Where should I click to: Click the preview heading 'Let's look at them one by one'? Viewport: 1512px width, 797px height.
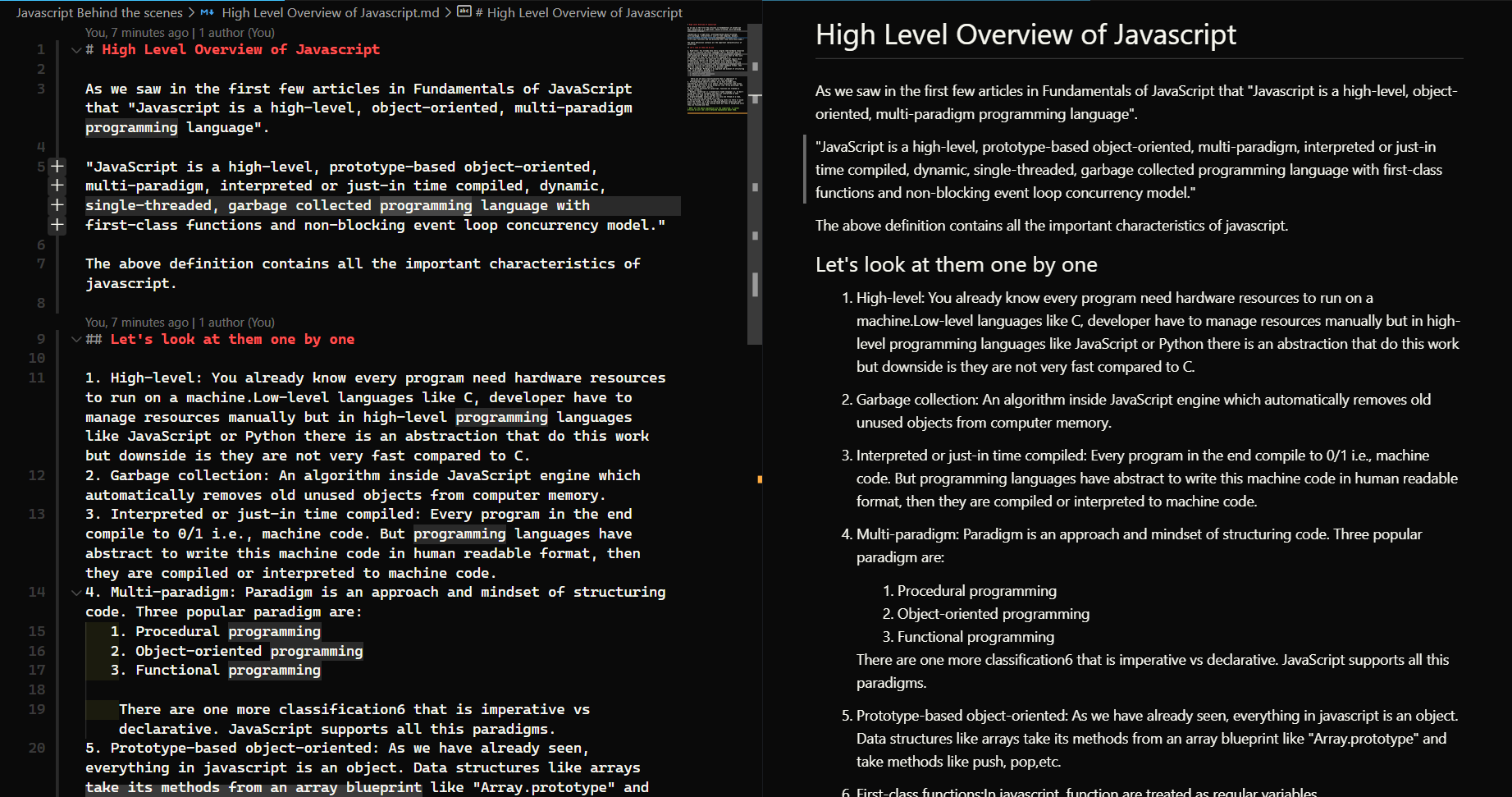tap(956, 264)
